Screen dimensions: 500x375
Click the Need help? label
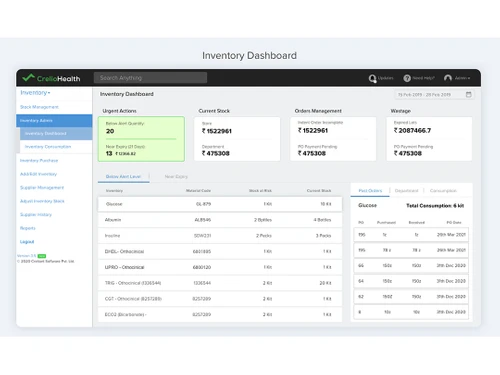[x=424, y=78]
